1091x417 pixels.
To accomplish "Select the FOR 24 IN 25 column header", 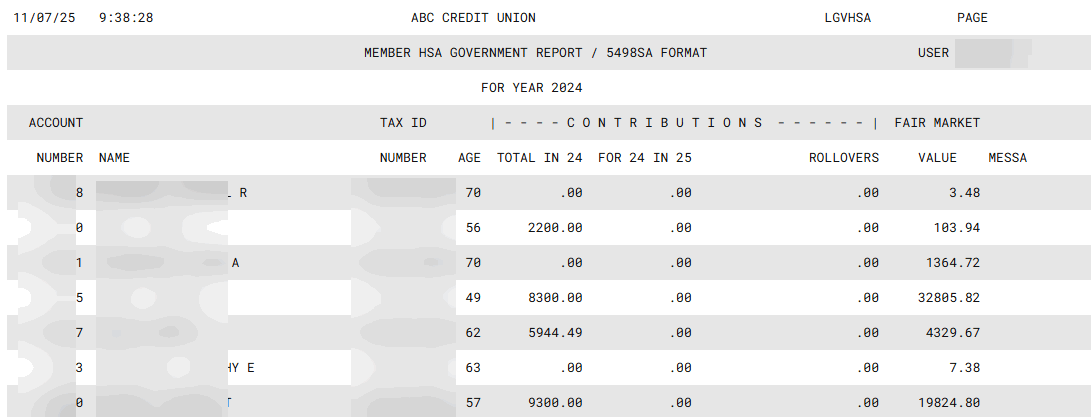I will pos(644,158).
